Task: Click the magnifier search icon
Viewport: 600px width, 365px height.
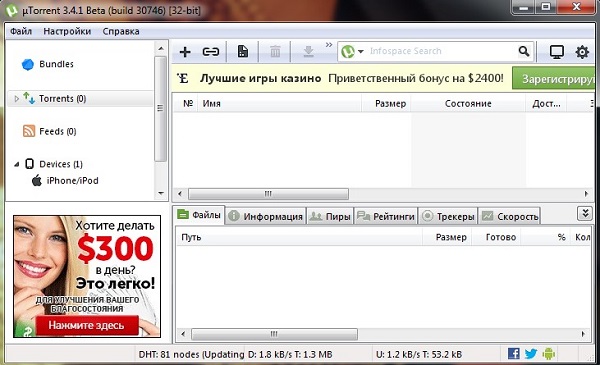Action: [524, 51]
